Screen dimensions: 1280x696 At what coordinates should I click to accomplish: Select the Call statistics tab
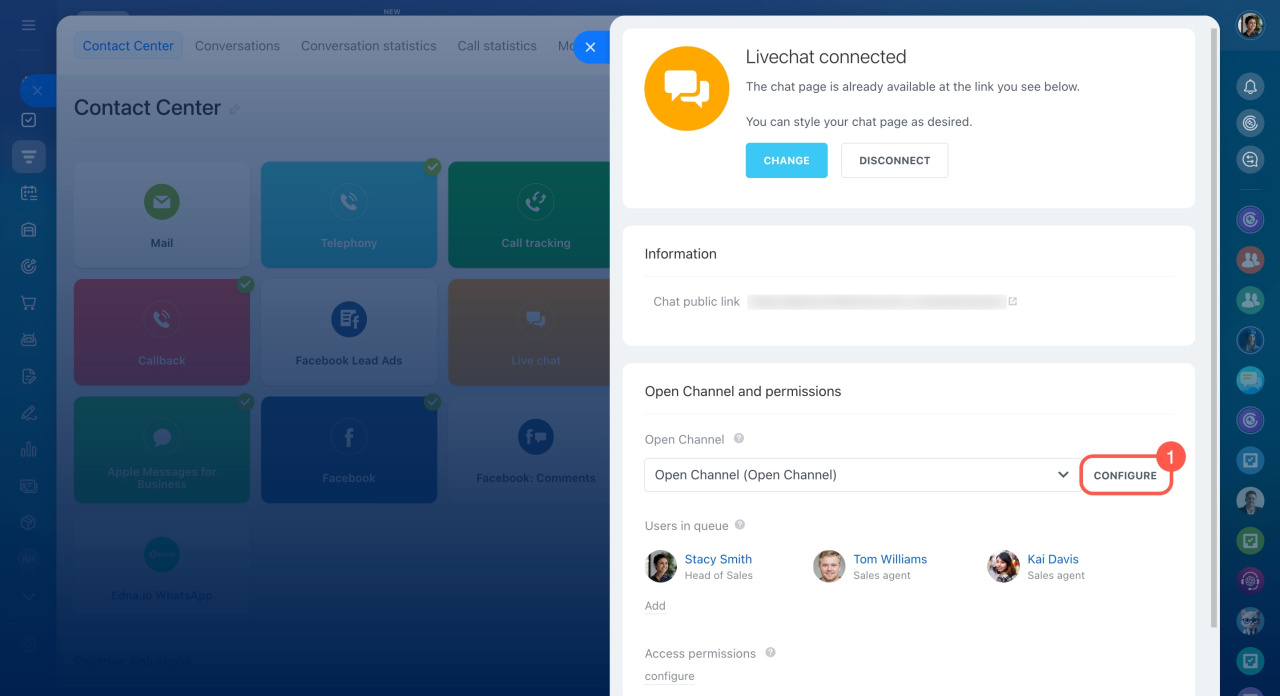pos(497,46)
